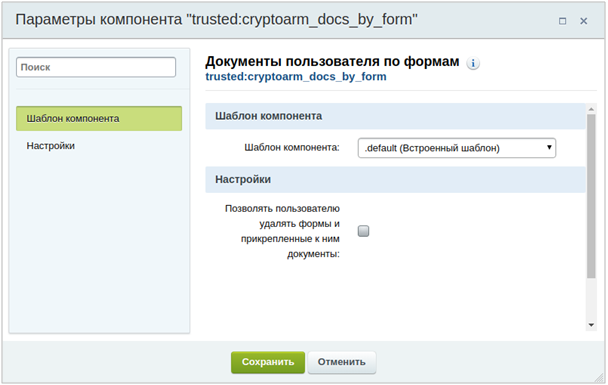
Task: Enable allowing users to delete forms checkbox
Action: point(363,231)
